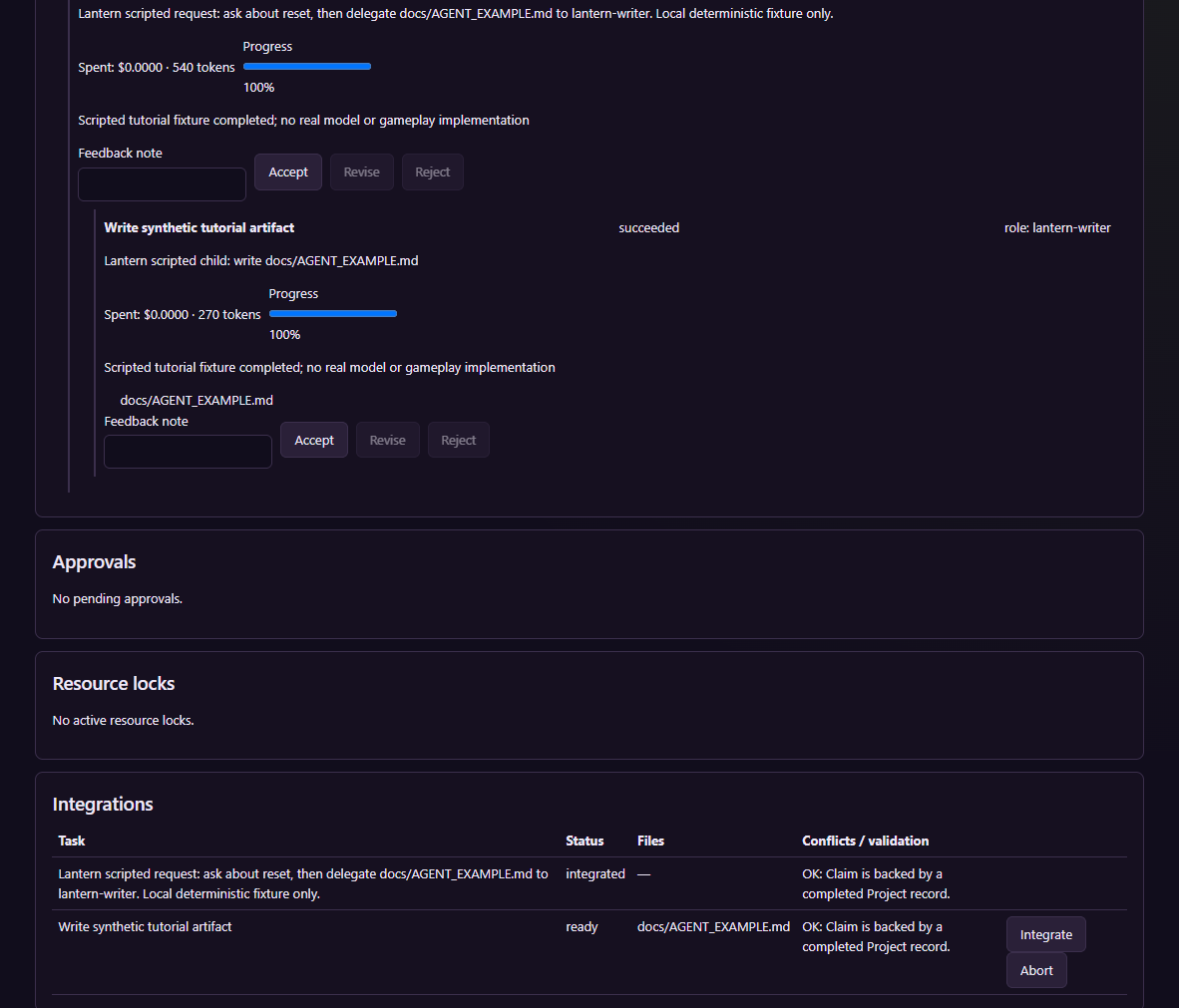Click the Resource locks heading
Image resolution: width=1179 pixels, height=1008 pixels.
pyautogui.click(x=114, y=683)
